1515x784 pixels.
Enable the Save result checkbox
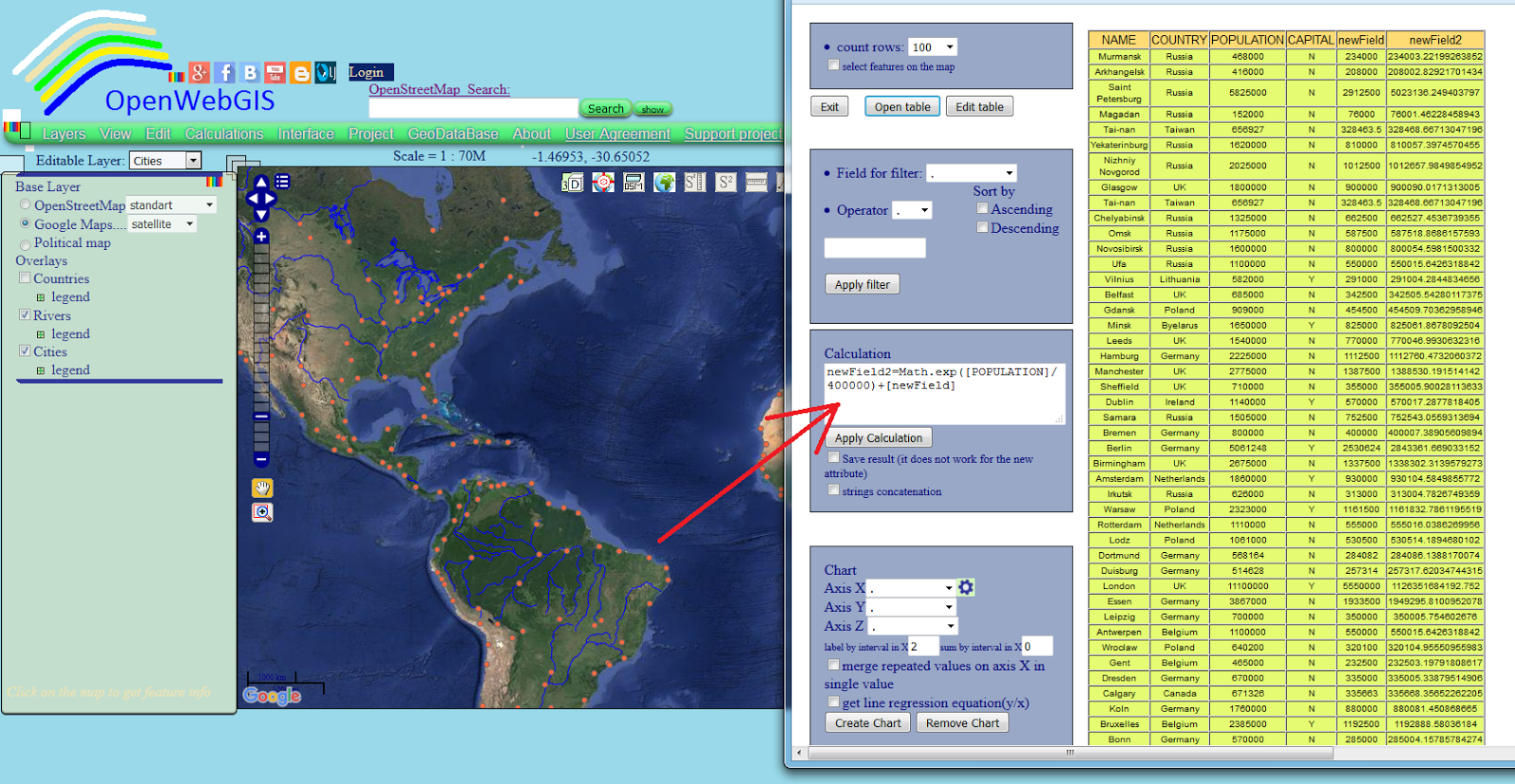pos(833,457)
